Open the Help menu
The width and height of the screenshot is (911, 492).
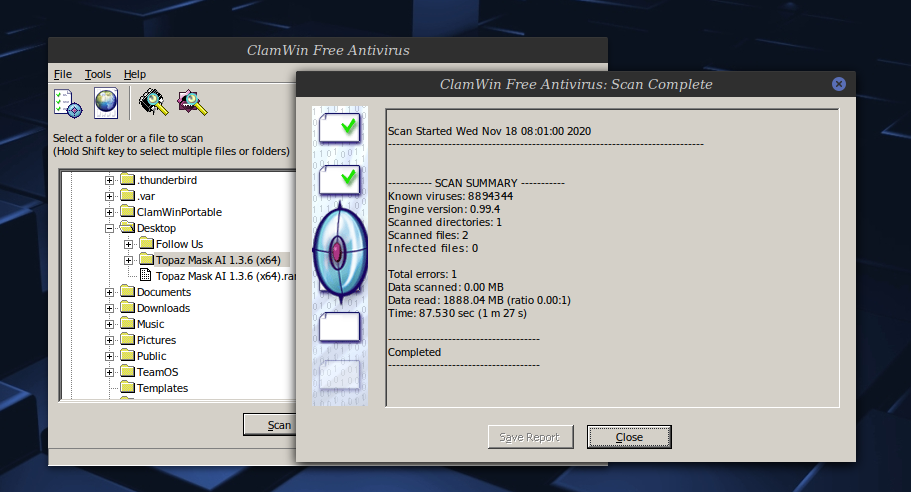135,74
